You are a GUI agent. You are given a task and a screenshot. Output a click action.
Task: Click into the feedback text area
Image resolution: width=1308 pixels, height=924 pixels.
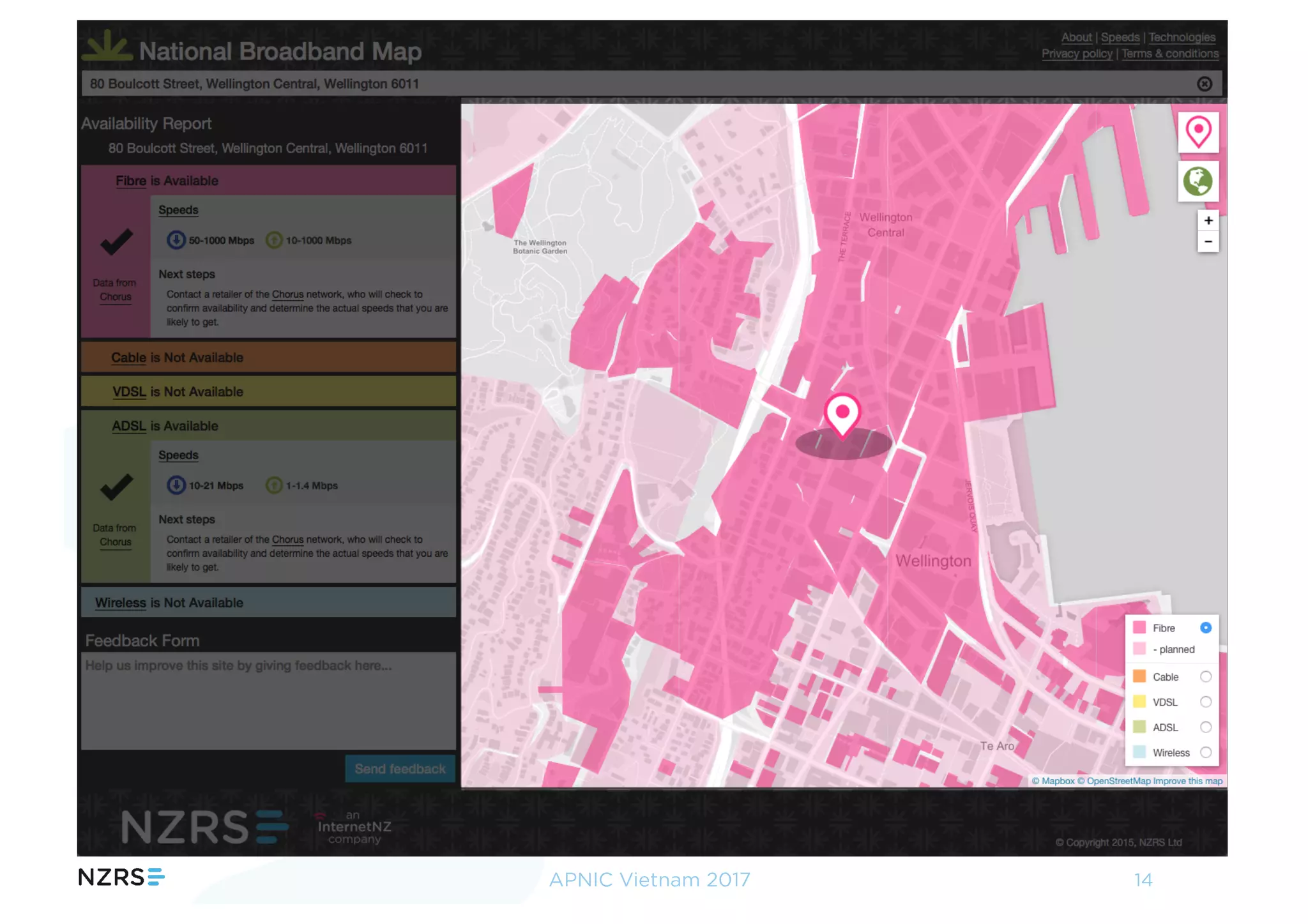[x=268, y=701]
